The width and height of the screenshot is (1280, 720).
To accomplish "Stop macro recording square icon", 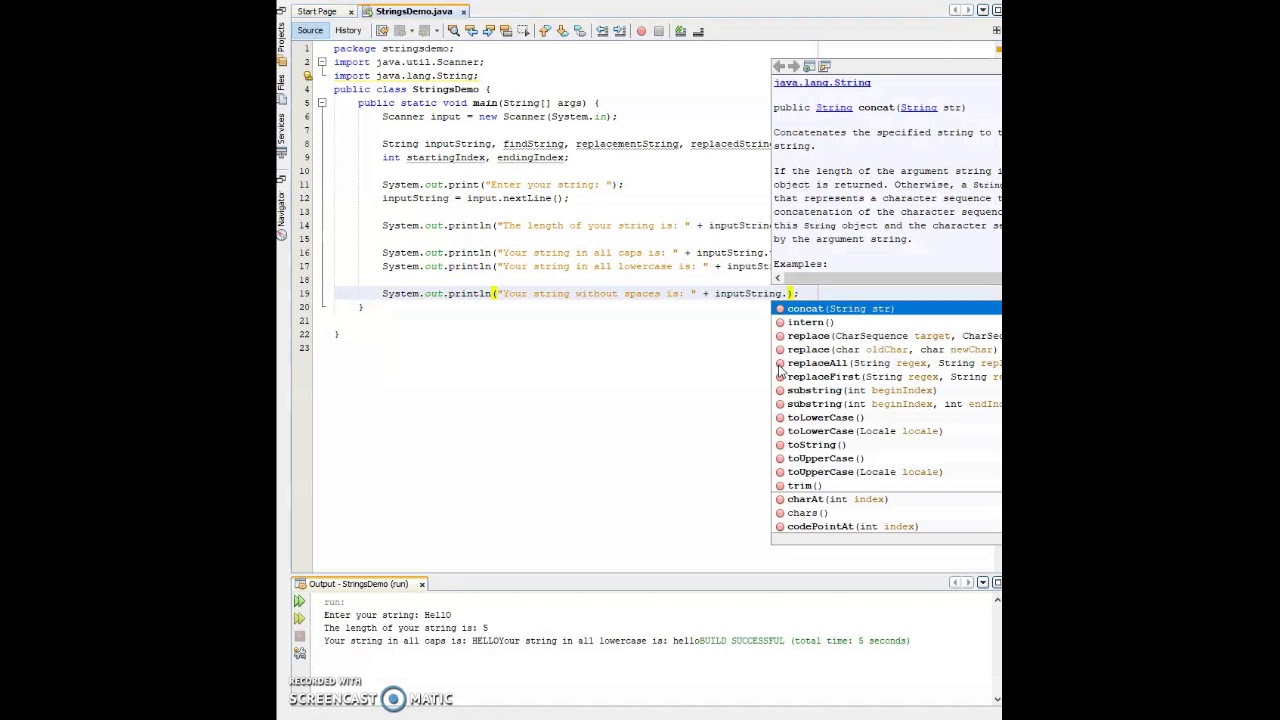I will pyautogui.click(x=658, y=31).
